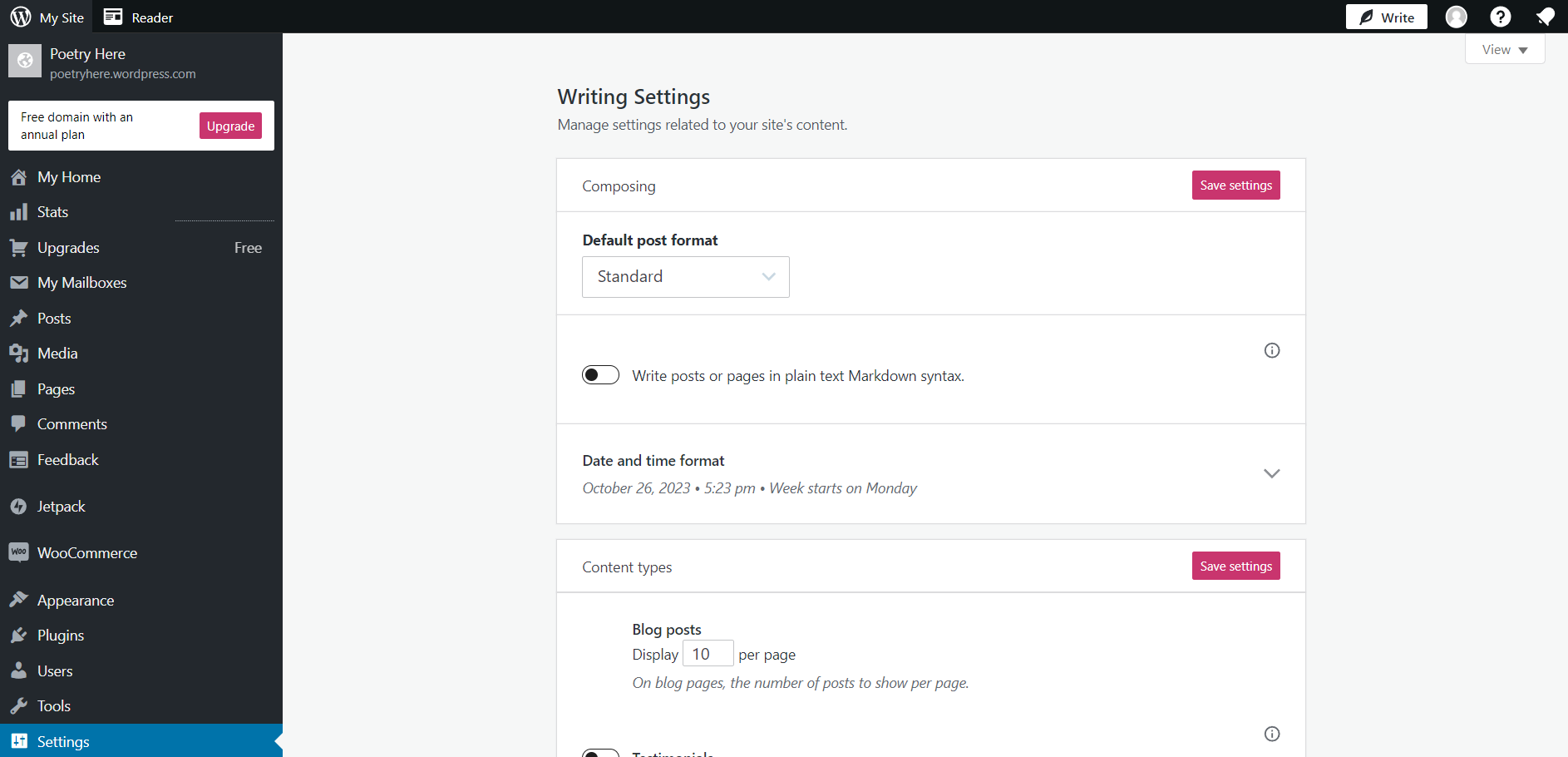The image size is (1568, 757).
Task: Open the Help question mark icon
Action: tap(1501, 17)
